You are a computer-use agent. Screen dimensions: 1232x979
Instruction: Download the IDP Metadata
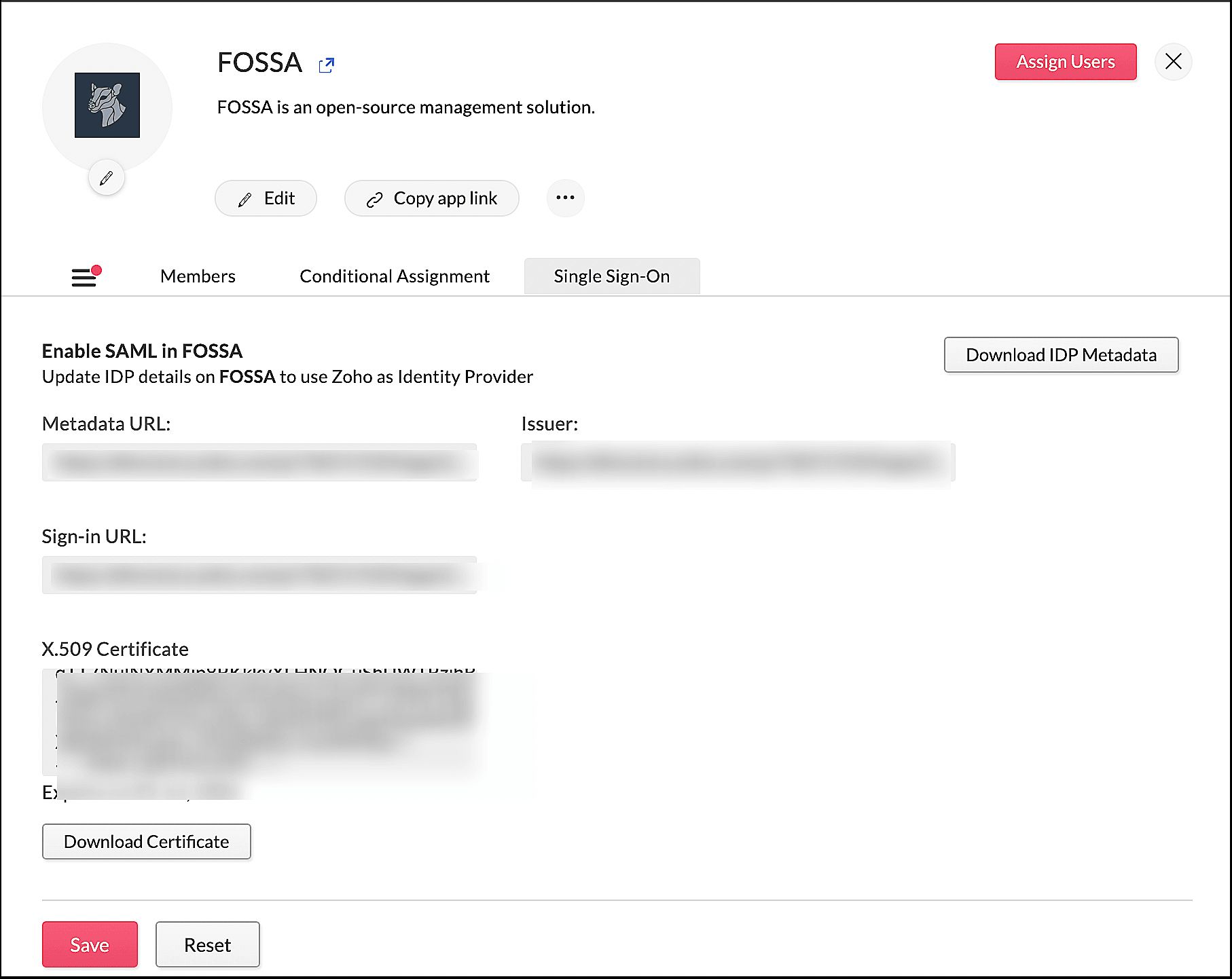(x=1061, y=354)
